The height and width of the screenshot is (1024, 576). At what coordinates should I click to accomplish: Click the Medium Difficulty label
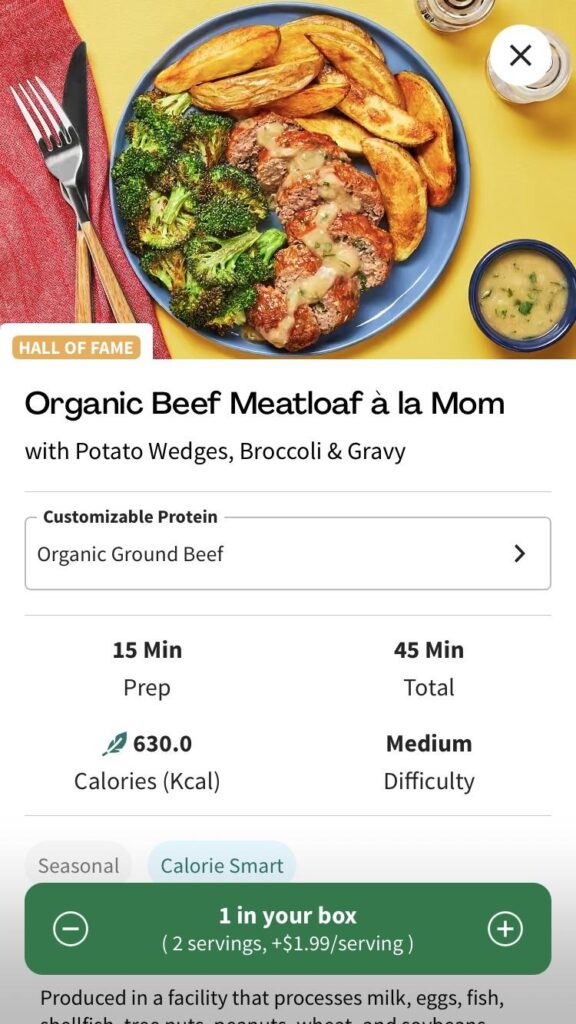click(430, 761)
